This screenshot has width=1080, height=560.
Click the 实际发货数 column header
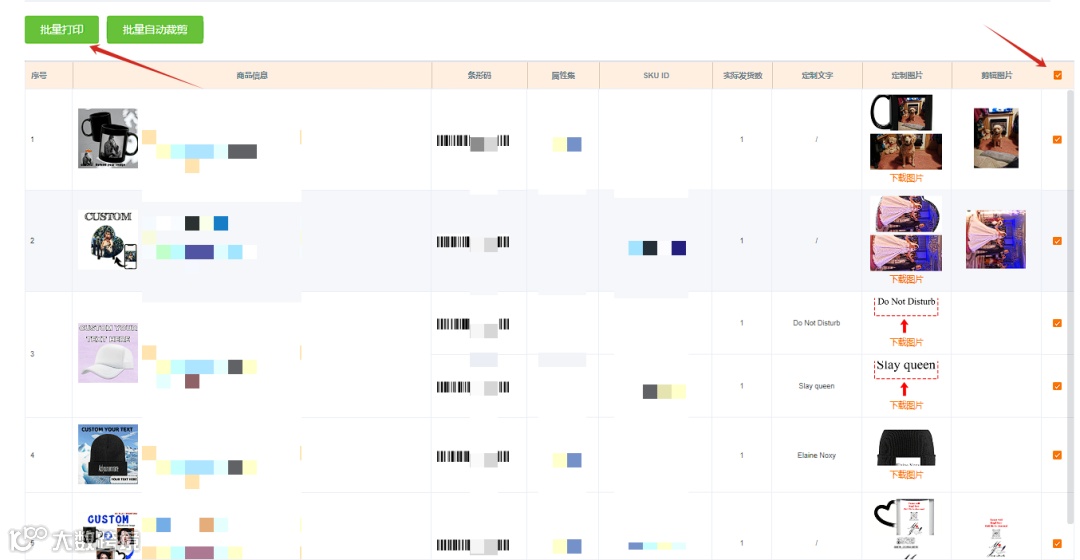(x=742, y=75)
